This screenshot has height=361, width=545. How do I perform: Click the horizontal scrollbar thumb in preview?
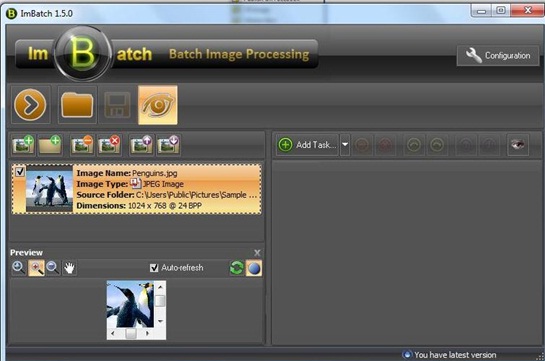point(131,334)
